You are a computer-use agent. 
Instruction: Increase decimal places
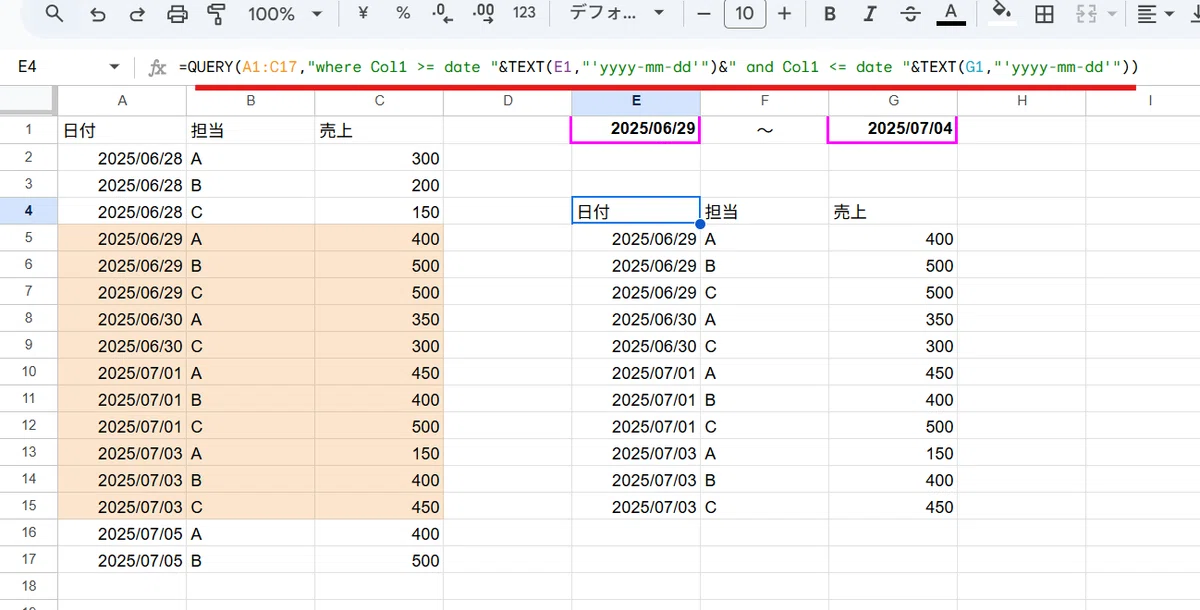[483, 14]
